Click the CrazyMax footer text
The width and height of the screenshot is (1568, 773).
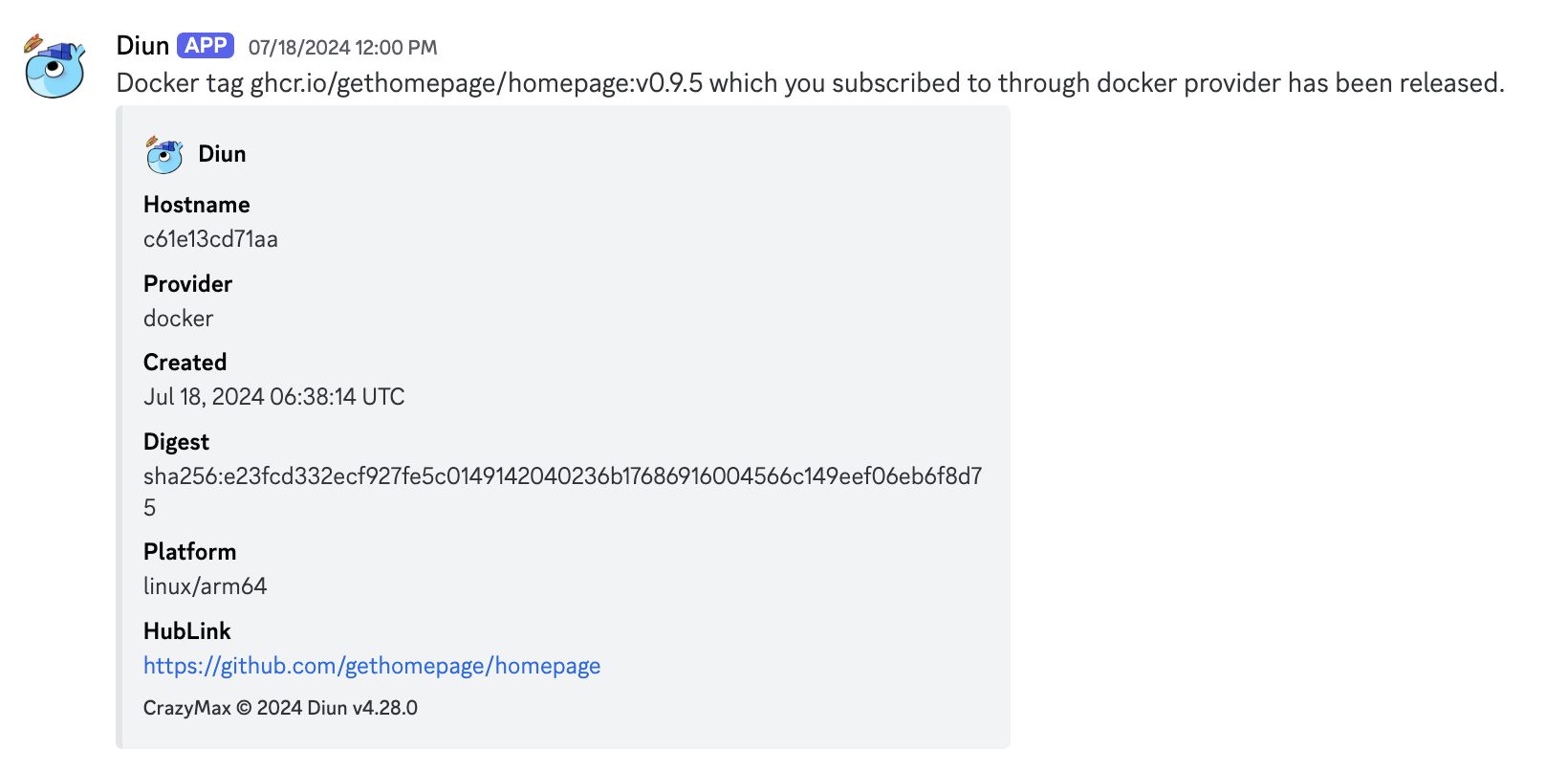click(185, 708)
